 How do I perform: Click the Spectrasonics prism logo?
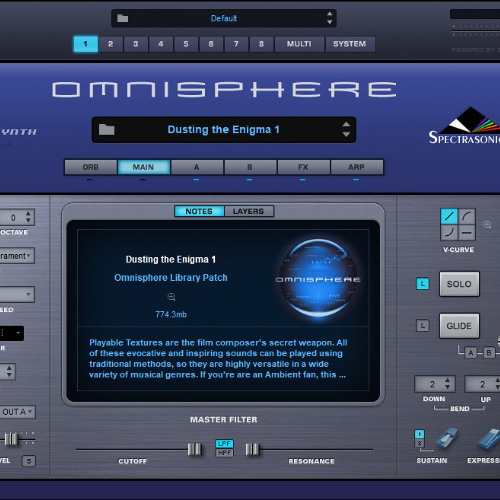470,120
